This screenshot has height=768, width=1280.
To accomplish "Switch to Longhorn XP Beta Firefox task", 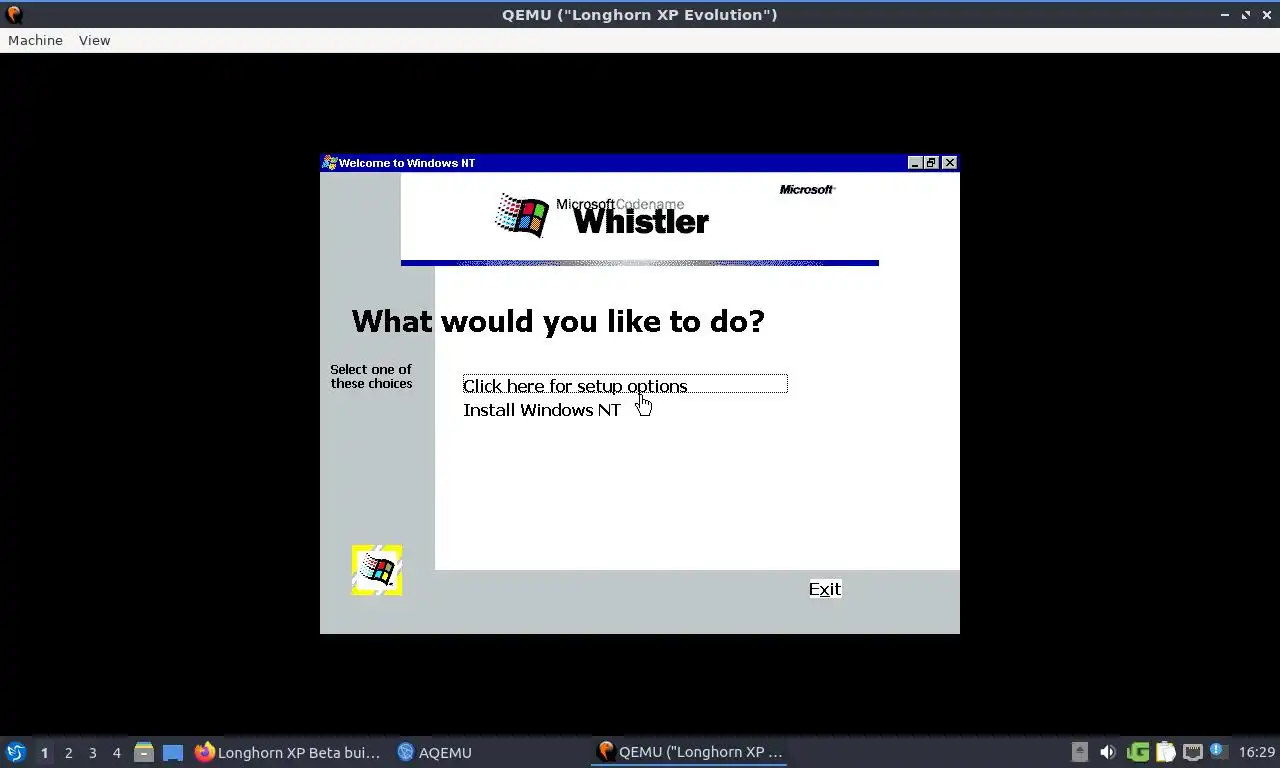I will tap(288, 752).
